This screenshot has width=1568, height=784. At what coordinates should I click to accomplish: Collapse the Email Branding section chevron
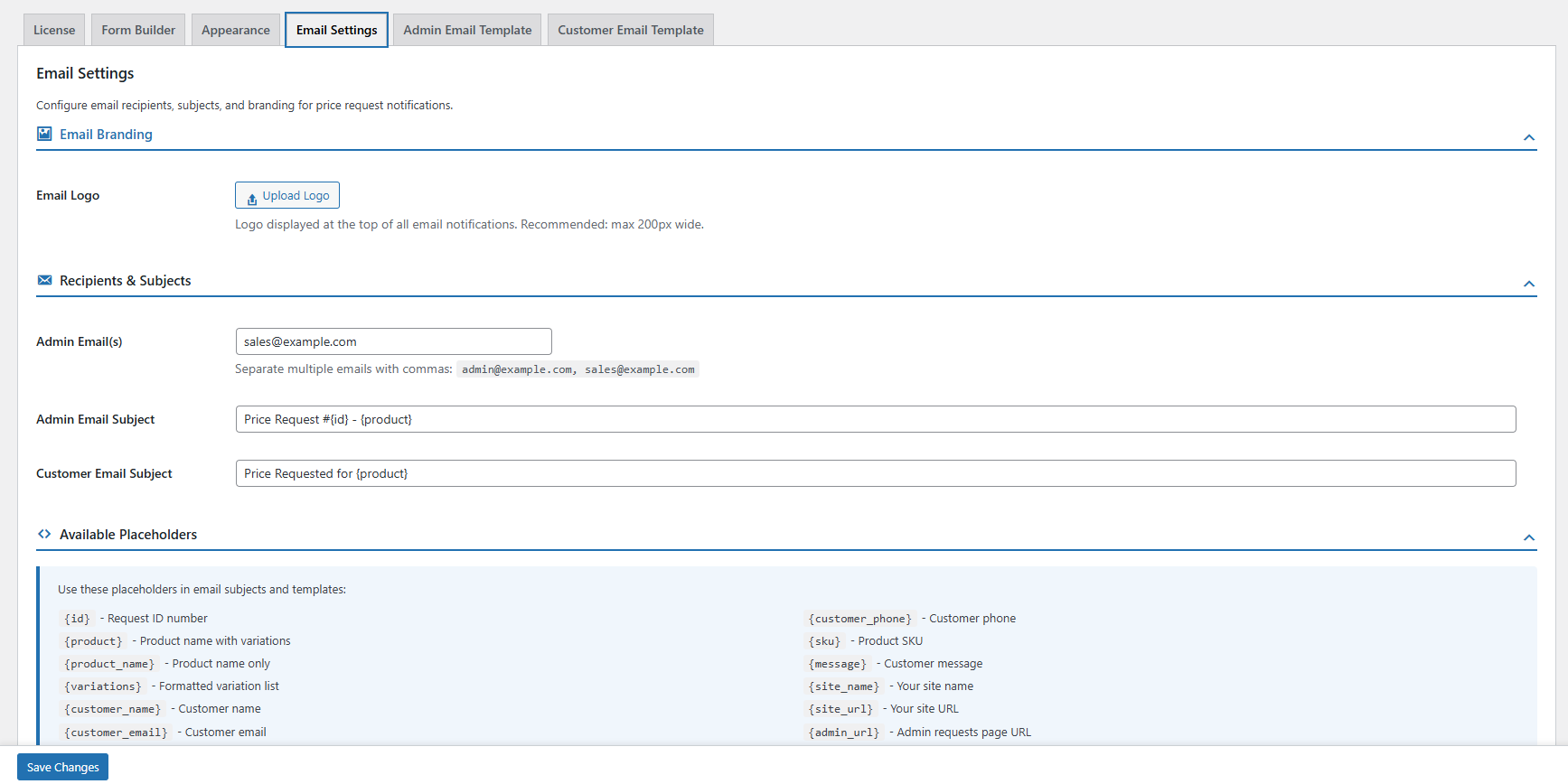pyautogui.click(x=1528, y=137)
